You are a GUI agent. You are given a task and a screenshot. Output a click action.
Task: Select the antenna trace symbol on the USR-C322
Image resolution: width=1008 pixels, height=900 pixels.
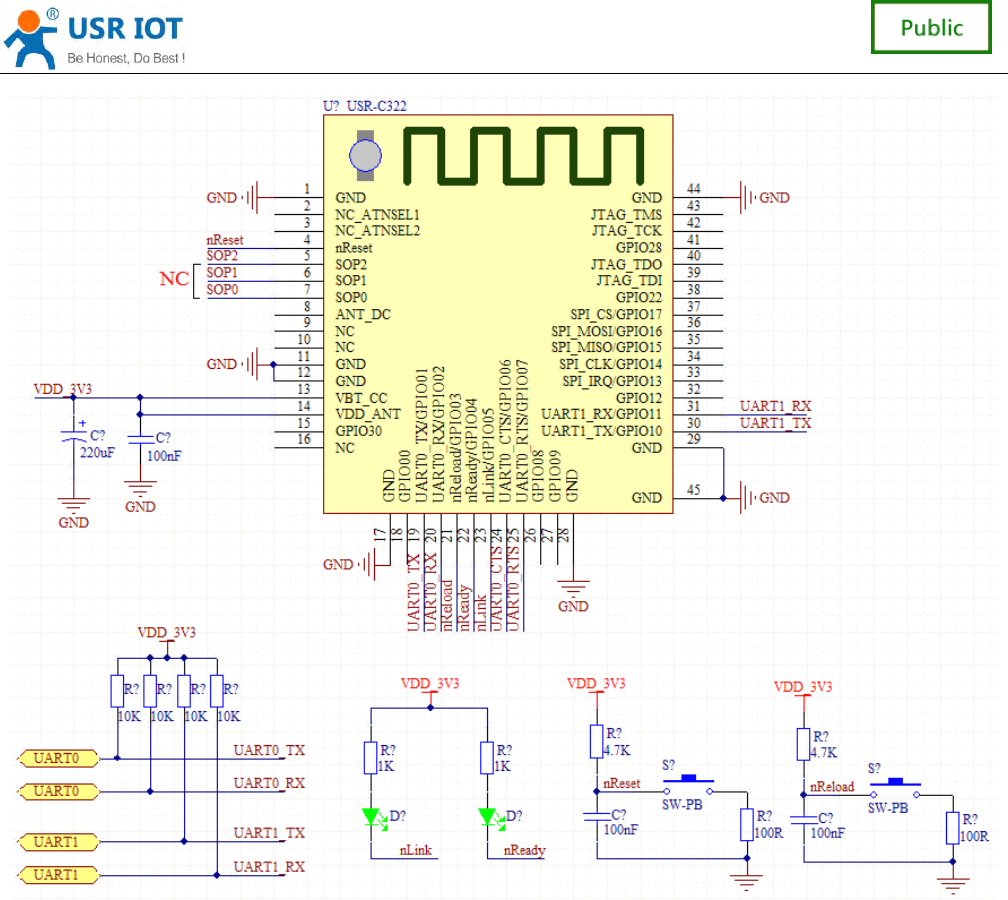523,156
